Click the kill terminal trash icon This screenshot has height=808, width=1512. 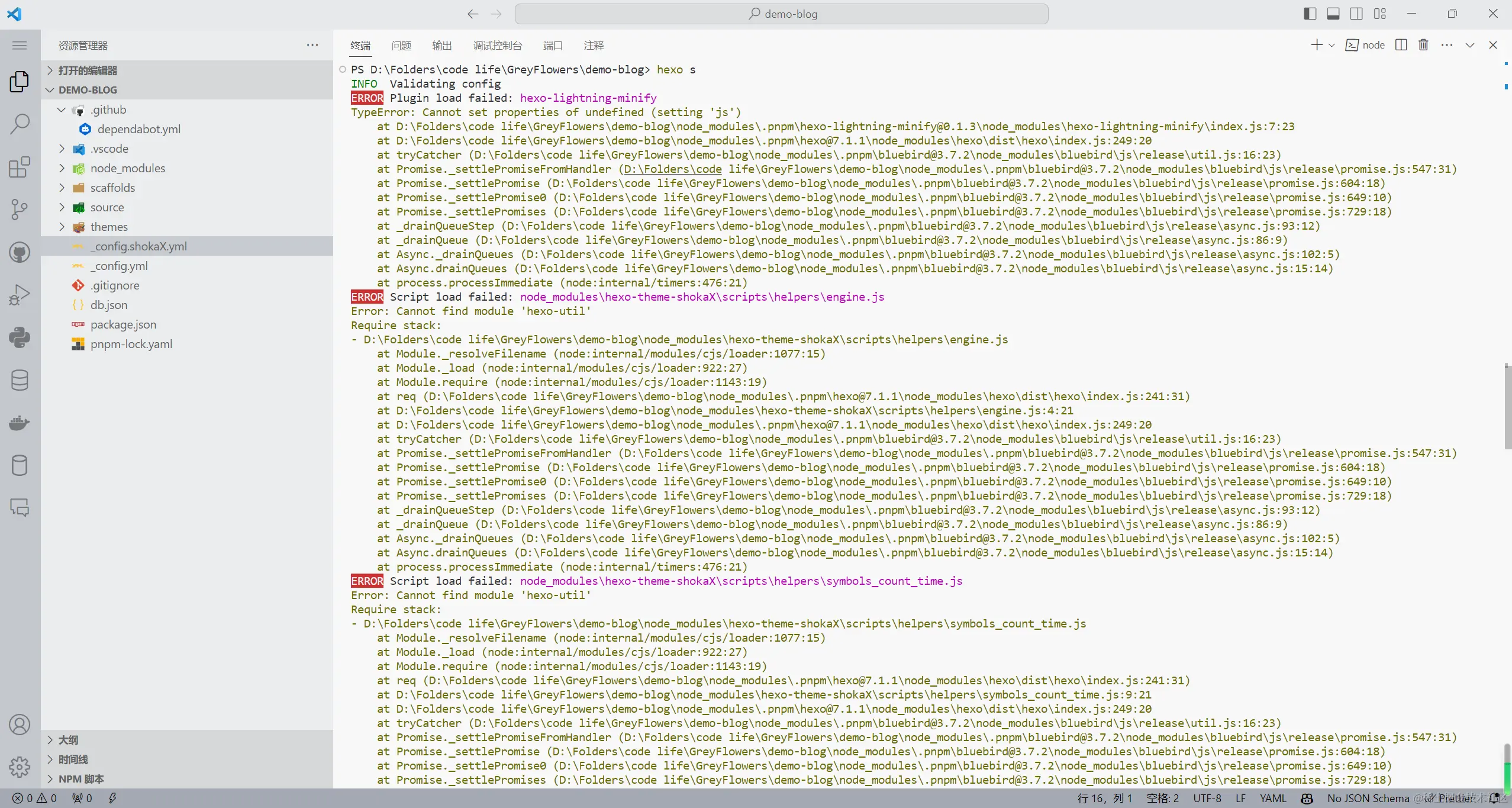coord(1423,45)
